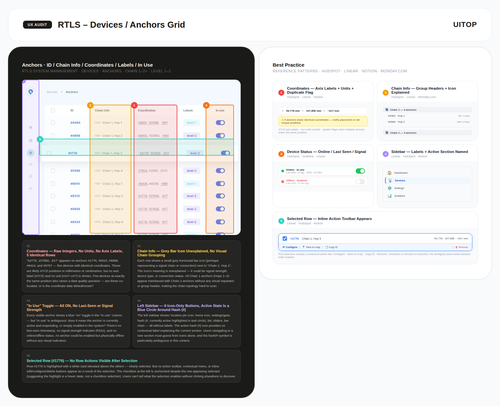Click the Labels column header
The height and width of the screenshot is (406, 500).
(x=188, y=110)
